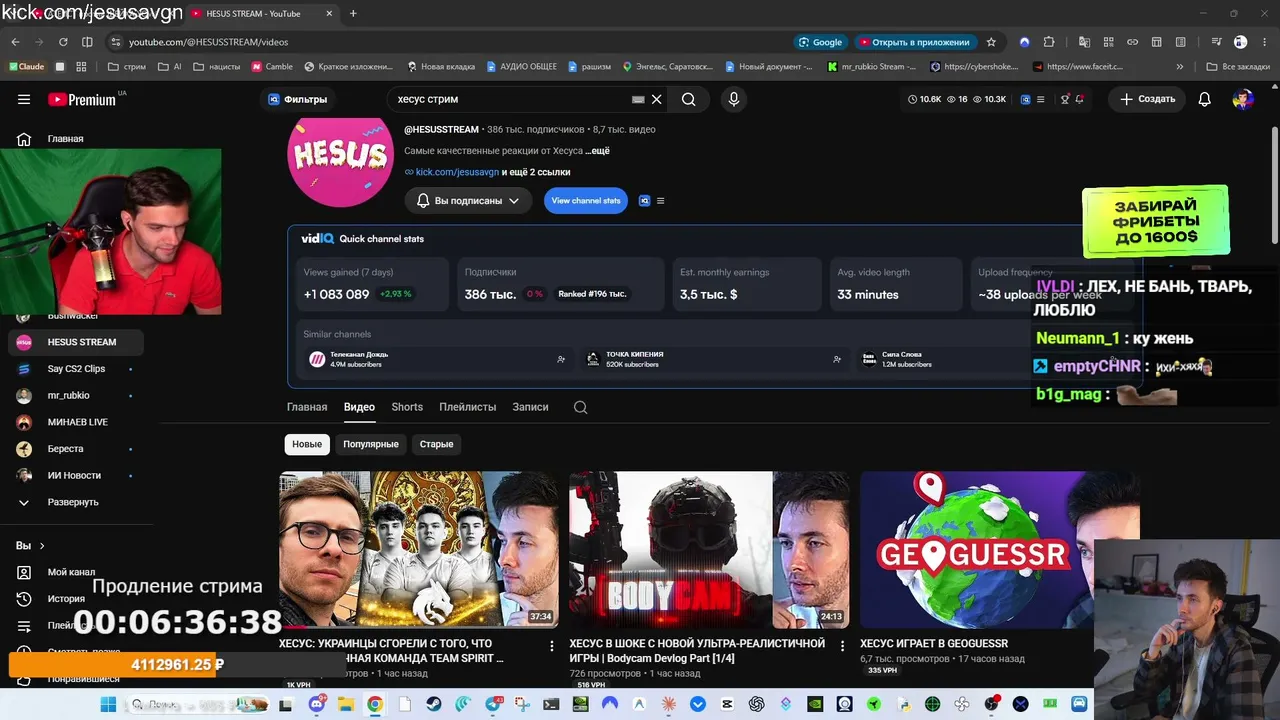Reload the page in Chrome
1280x720 pixels.
coord(63,42)
